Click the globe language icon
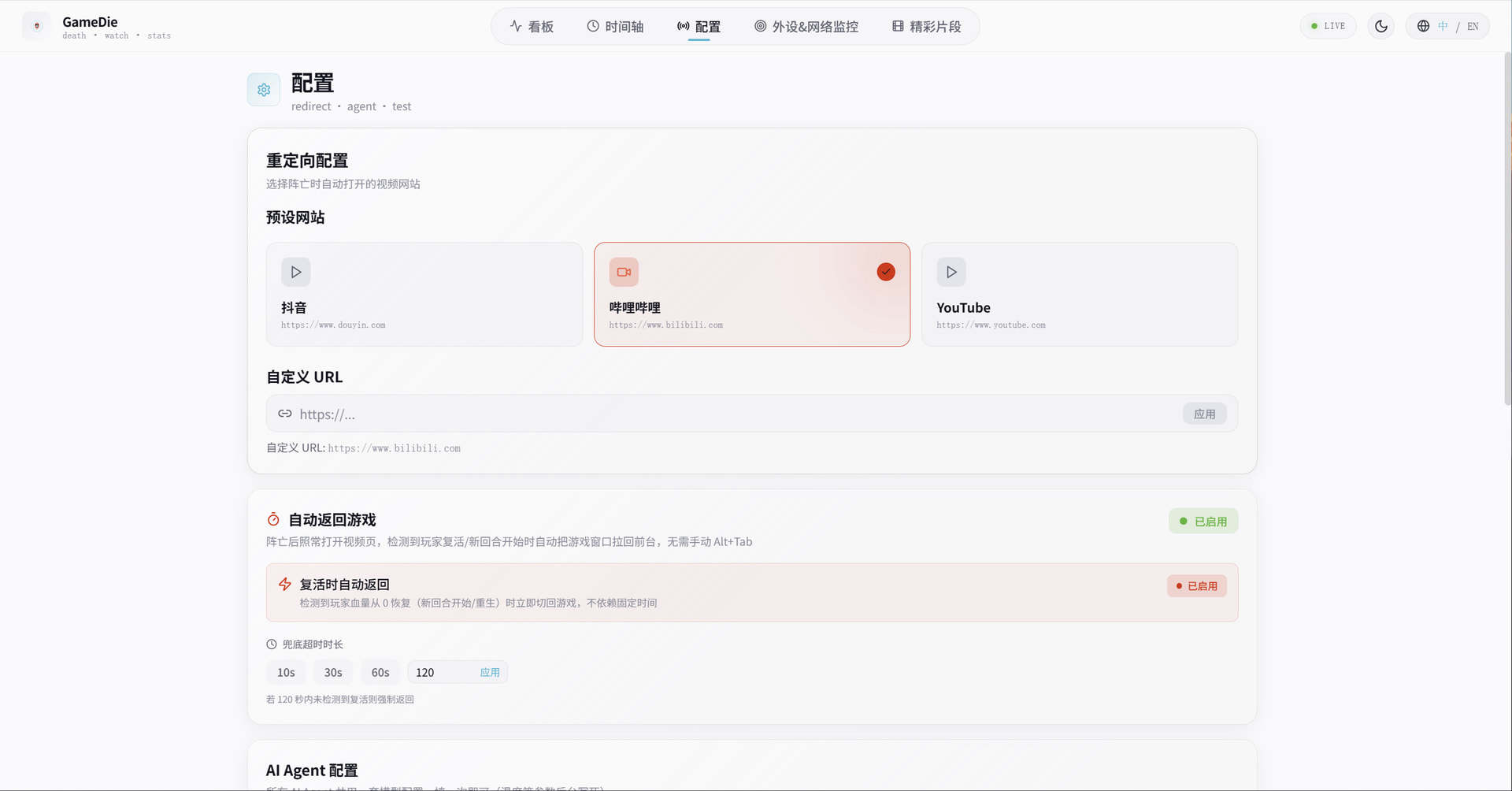 click(1423, 26)
